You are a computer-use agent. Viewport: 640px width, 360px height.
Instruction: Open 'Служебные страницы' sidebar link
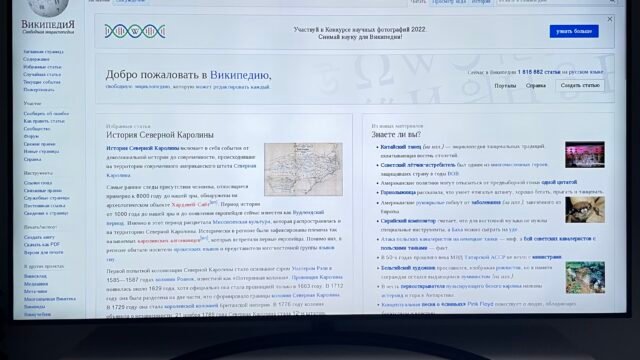[x=47, y=198]
